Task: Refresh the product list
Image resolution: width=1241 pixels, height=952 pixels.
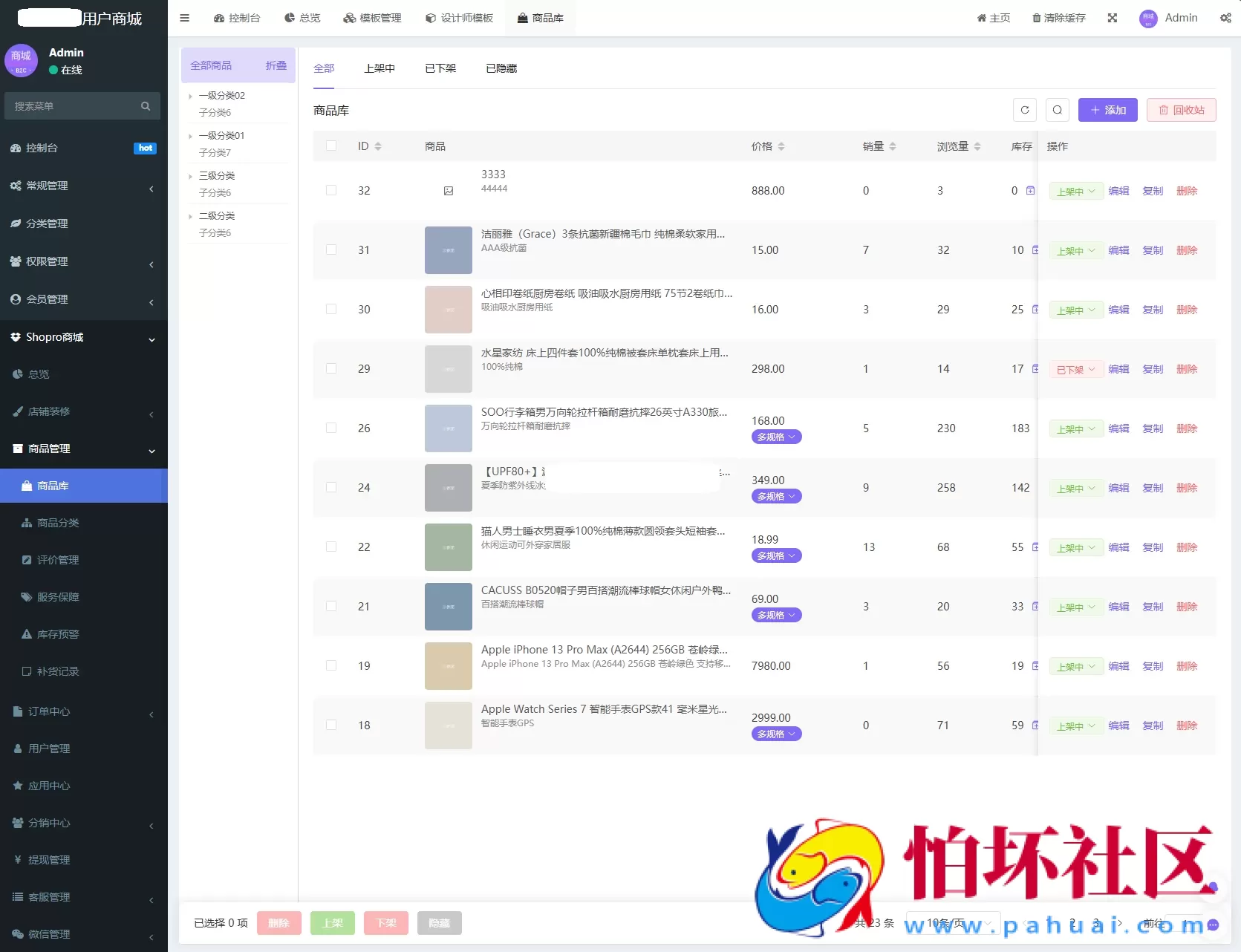Action: [1025, 110]
